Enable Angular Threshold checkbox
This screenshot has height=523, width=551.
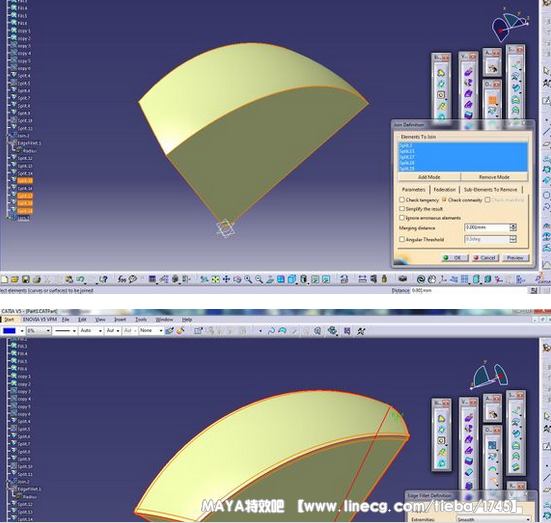(x=402, y=239)
